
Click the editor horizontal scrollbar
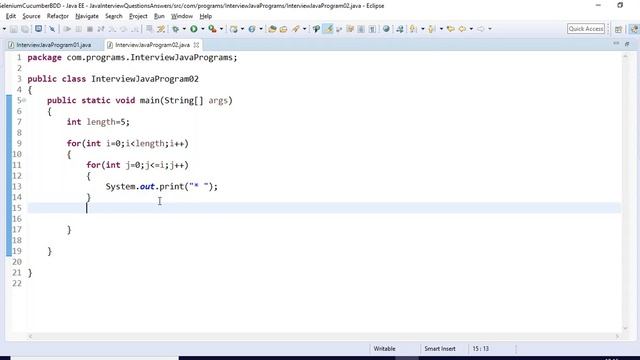tap(324, 336)
